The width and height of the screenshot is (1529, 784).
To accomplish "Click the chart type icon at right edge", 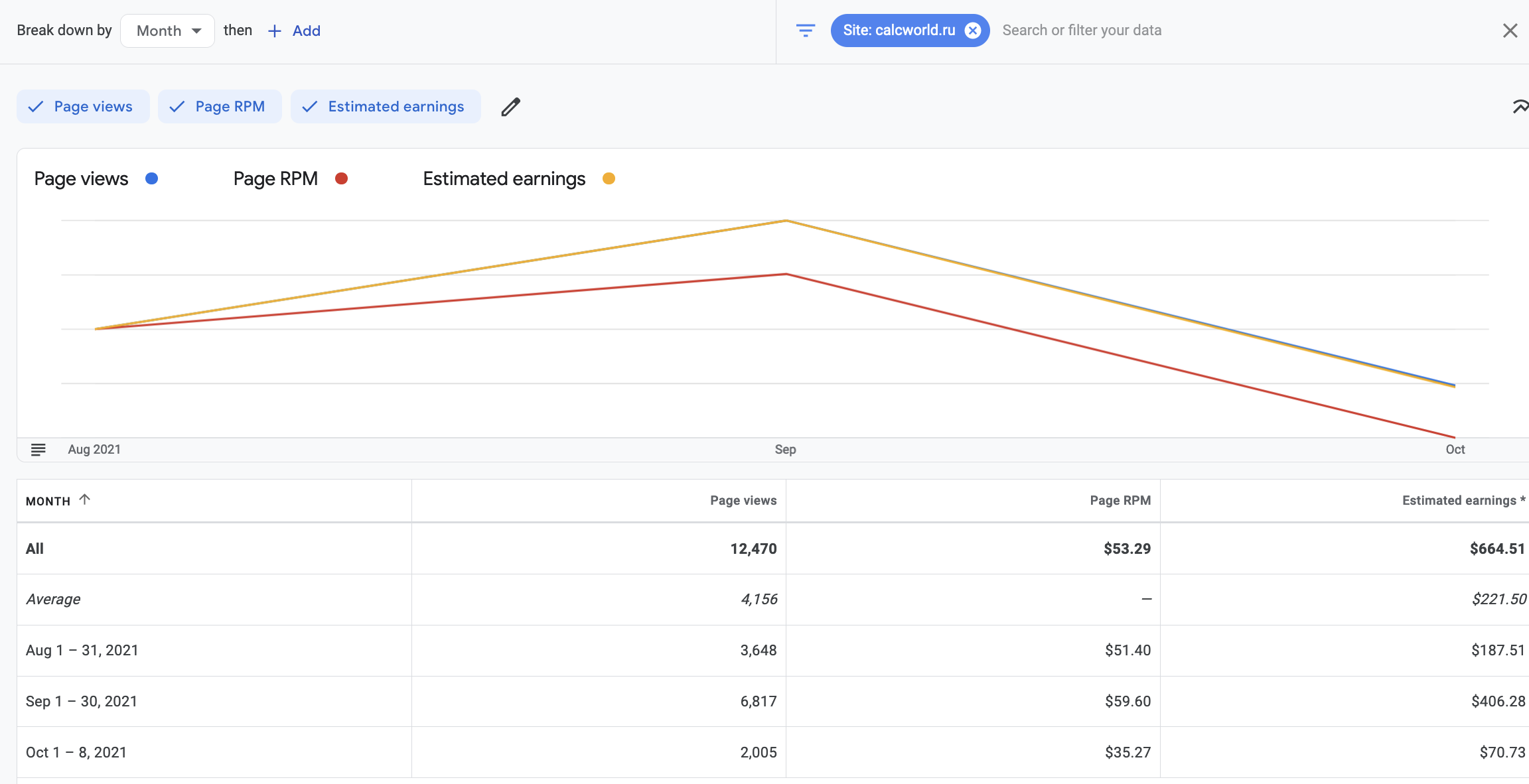I will tap(1520, 107).
